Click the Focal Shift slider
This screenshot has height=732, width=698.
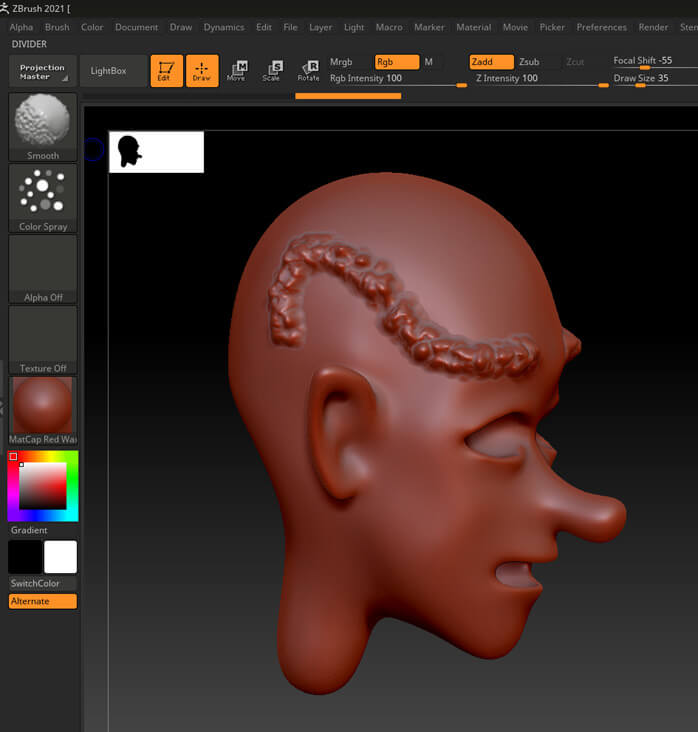point(655,62)
